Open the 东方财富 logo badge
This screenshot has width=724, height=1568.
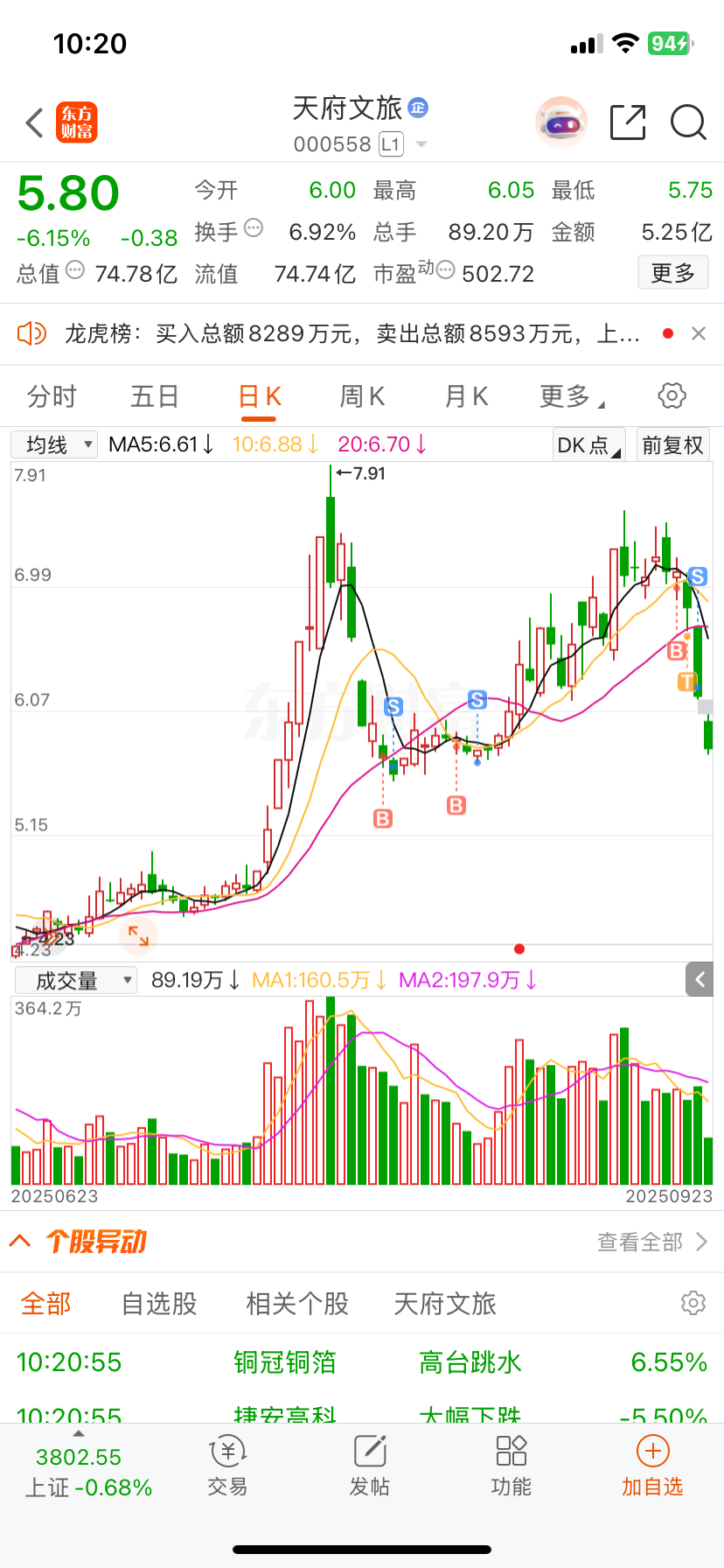coord(77,122)
